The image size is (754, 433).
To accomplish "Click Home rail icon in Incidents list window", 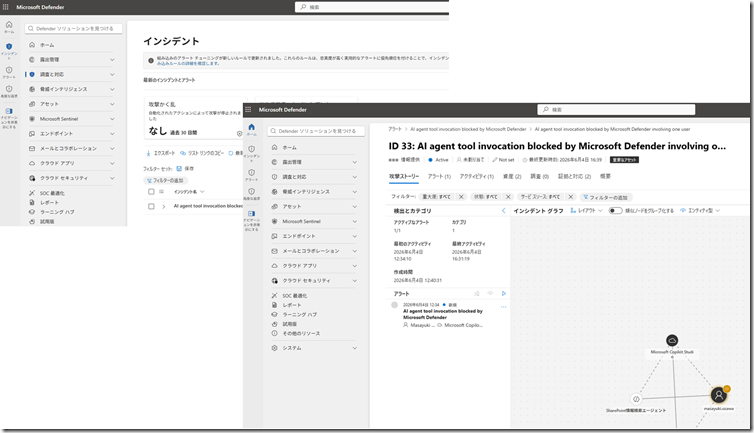I will click(9, 26).
